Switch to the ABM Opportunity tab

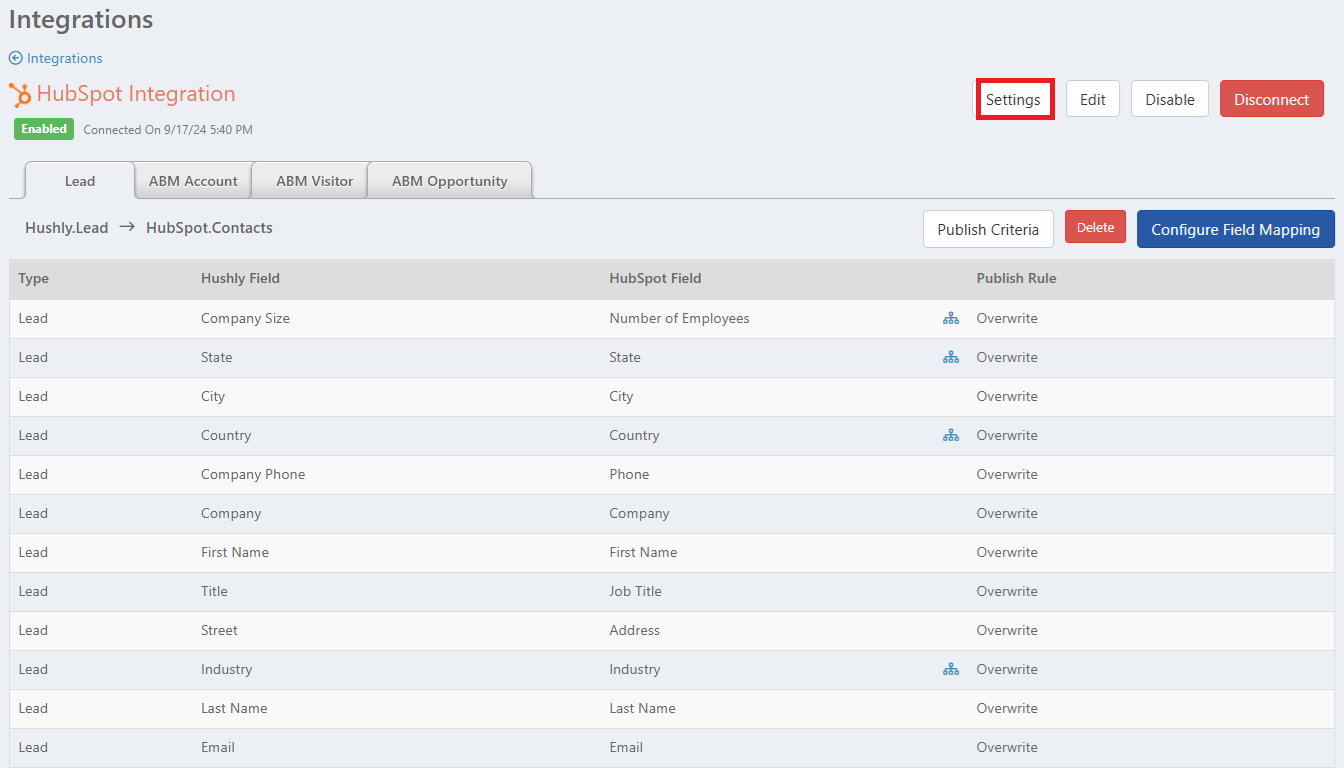(x=450, y=181)
